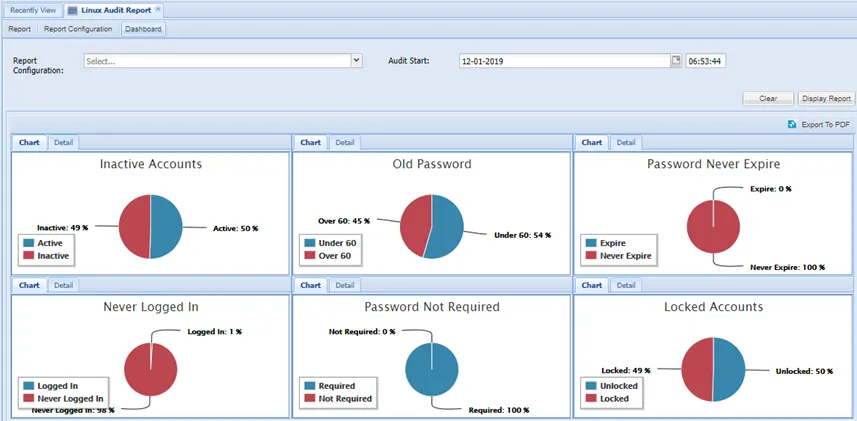Screen dimensions: 857x421
Task: Close the Linux Audit Report tab
Action: point(158,9)
